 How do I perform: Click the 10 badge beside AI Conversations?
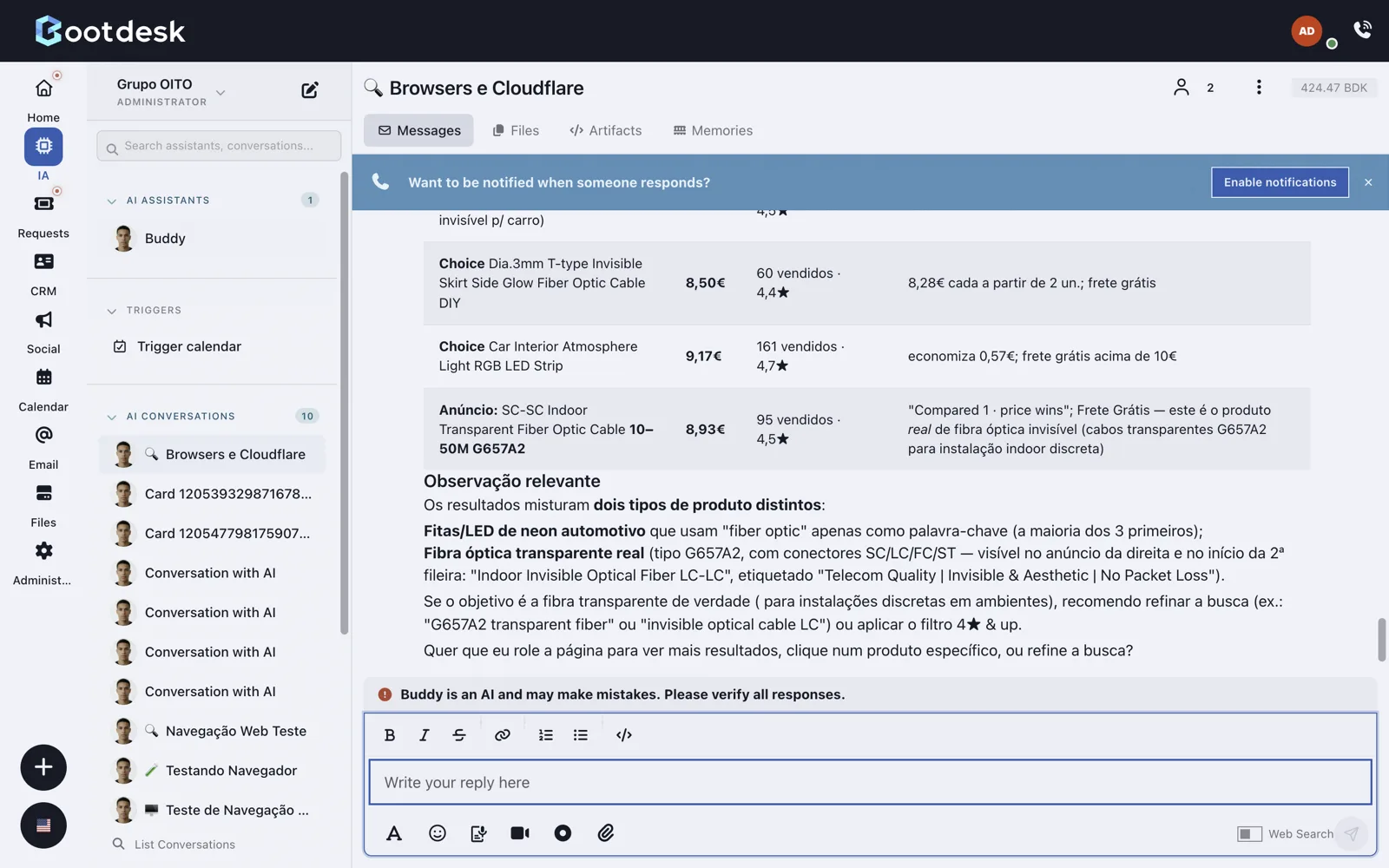click(307, 417)
